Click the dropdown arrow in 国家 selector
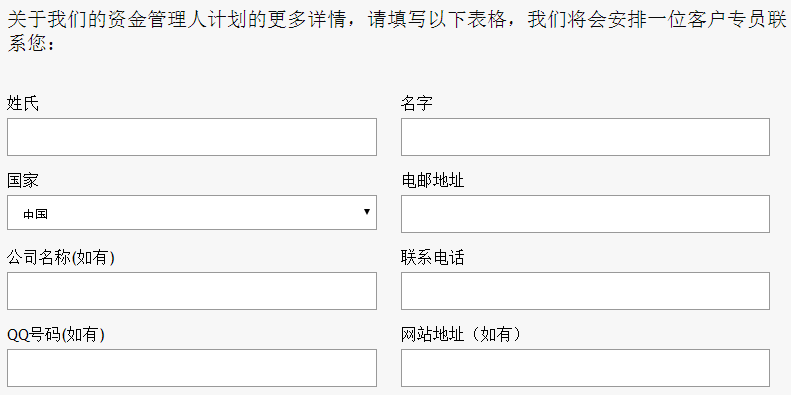Image resolution: width=791 pixels, height=395 pixels. (x=367, y=212)
